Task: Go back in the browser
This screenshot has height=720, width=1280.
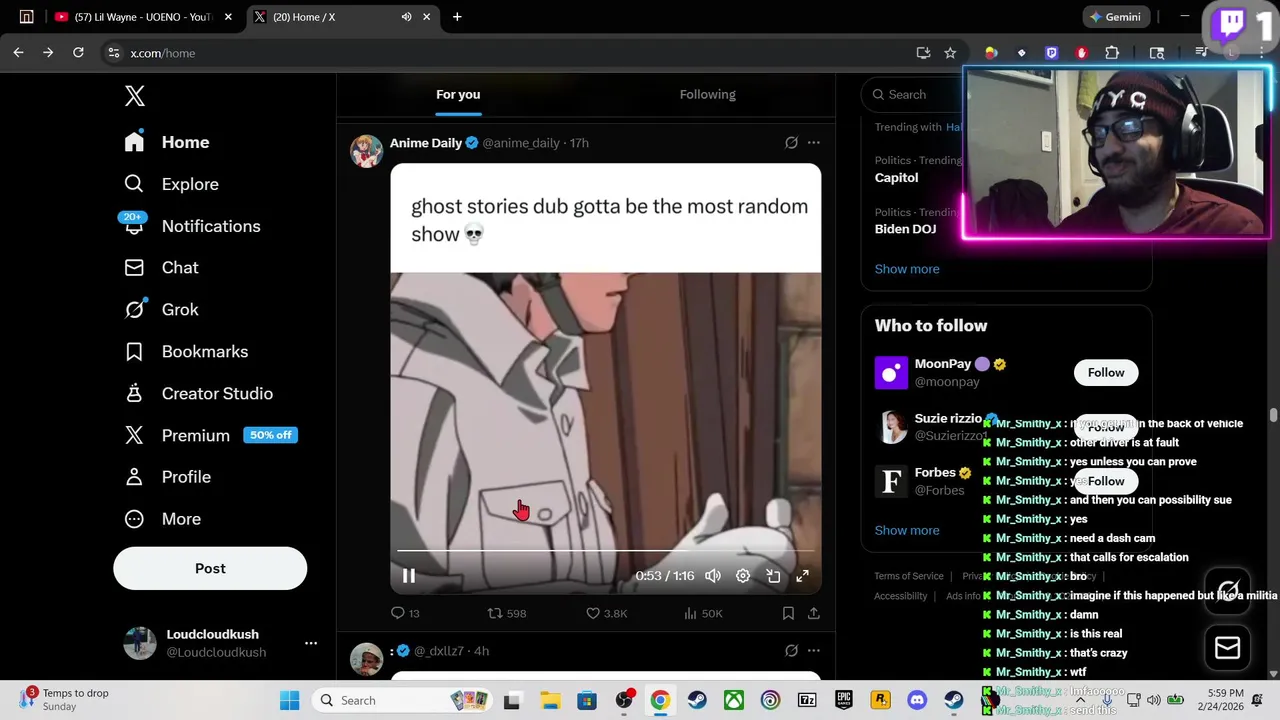Action: click(18, 53)
